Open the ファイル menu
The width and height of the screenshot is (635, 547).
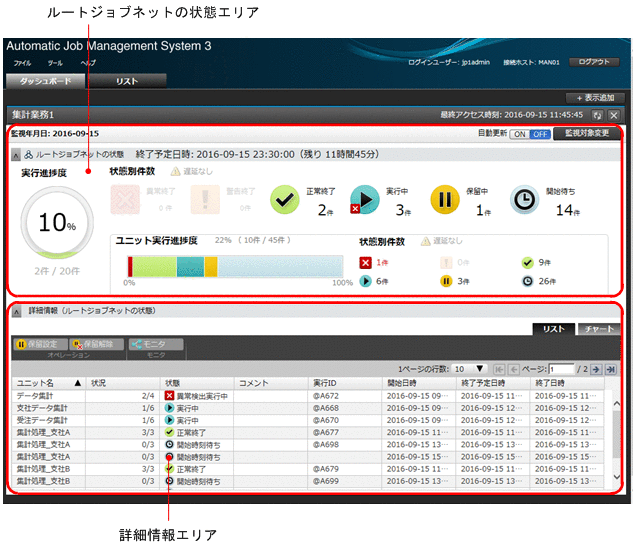click(22, 63)
